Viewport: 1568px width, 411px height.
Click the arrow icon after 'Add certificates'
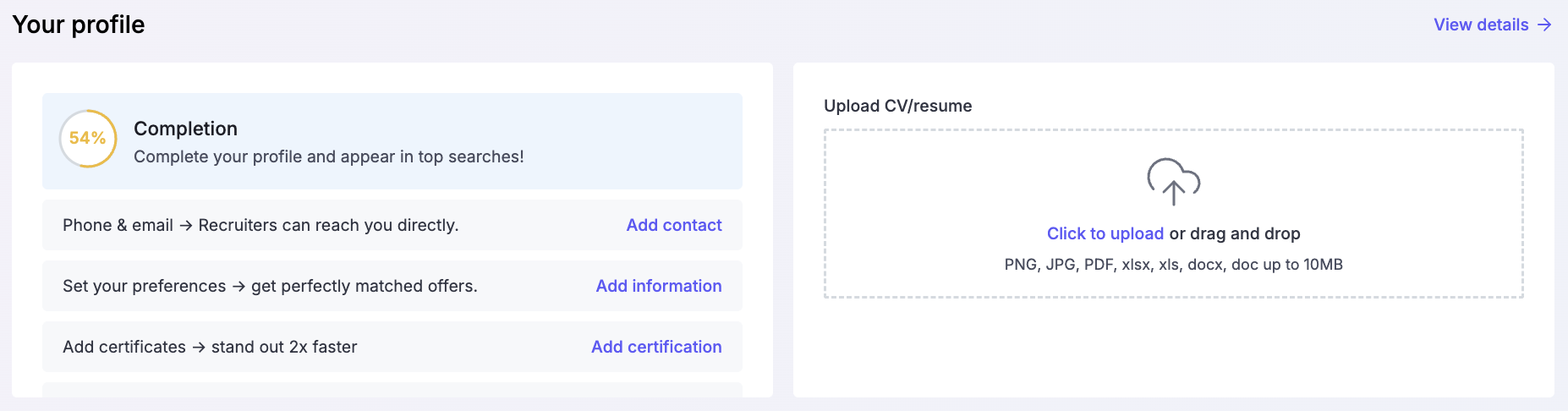point(199,348)
